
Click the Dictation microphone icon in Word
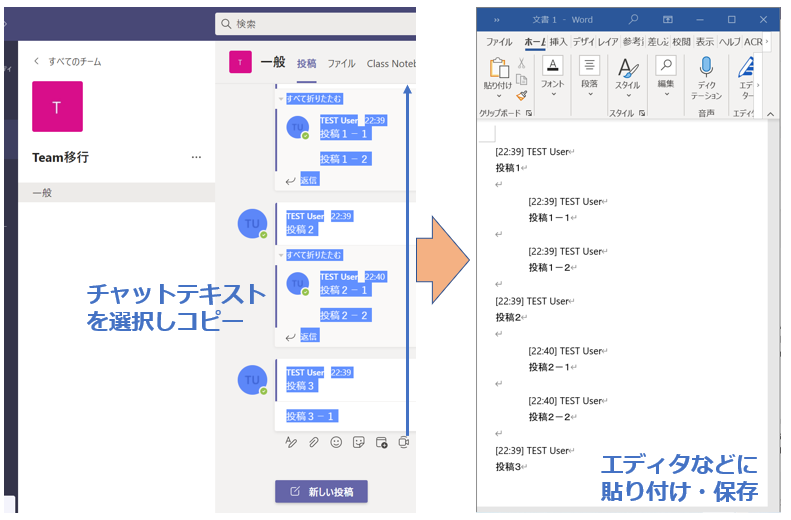pos(706,67)
